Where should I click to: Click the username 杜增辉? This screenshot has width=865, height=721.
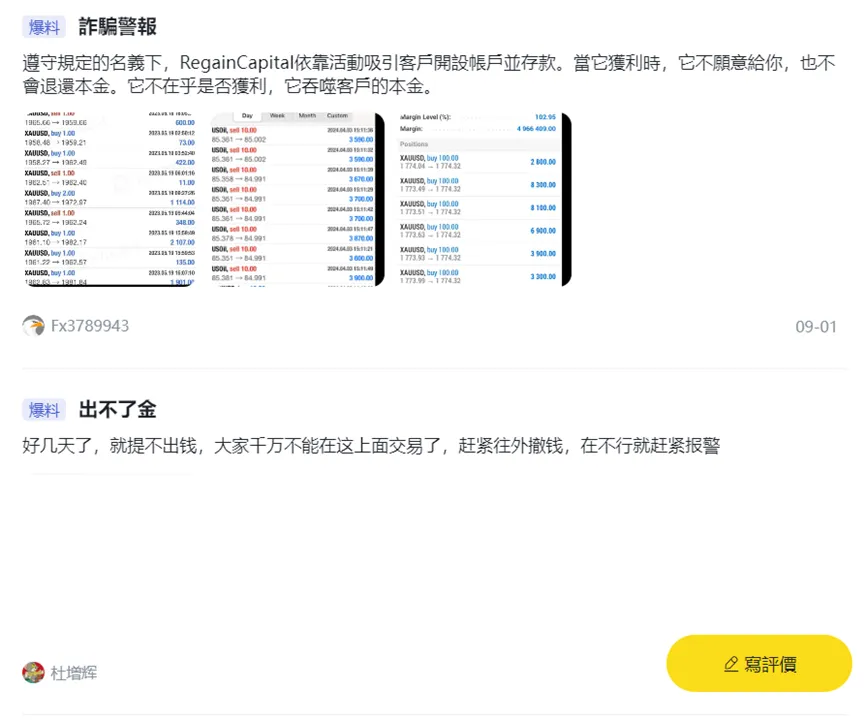click(74, 673)
